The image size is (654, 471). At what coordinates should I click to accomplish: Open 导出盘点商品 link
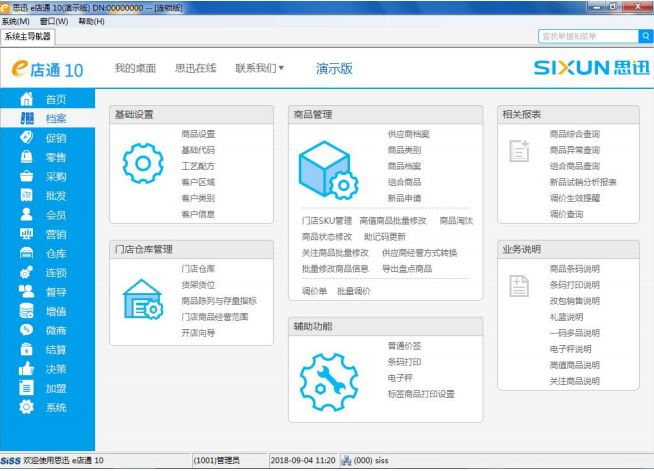407,269
